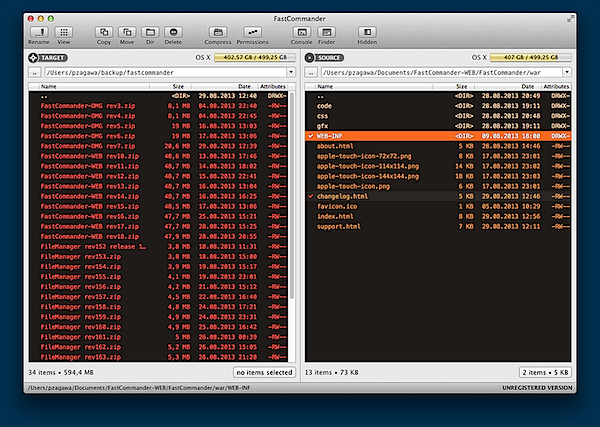Select FileManager rev163.zip
Image resolution: width=600 pixels, height=427 pixels.
[x=158, y=357]
